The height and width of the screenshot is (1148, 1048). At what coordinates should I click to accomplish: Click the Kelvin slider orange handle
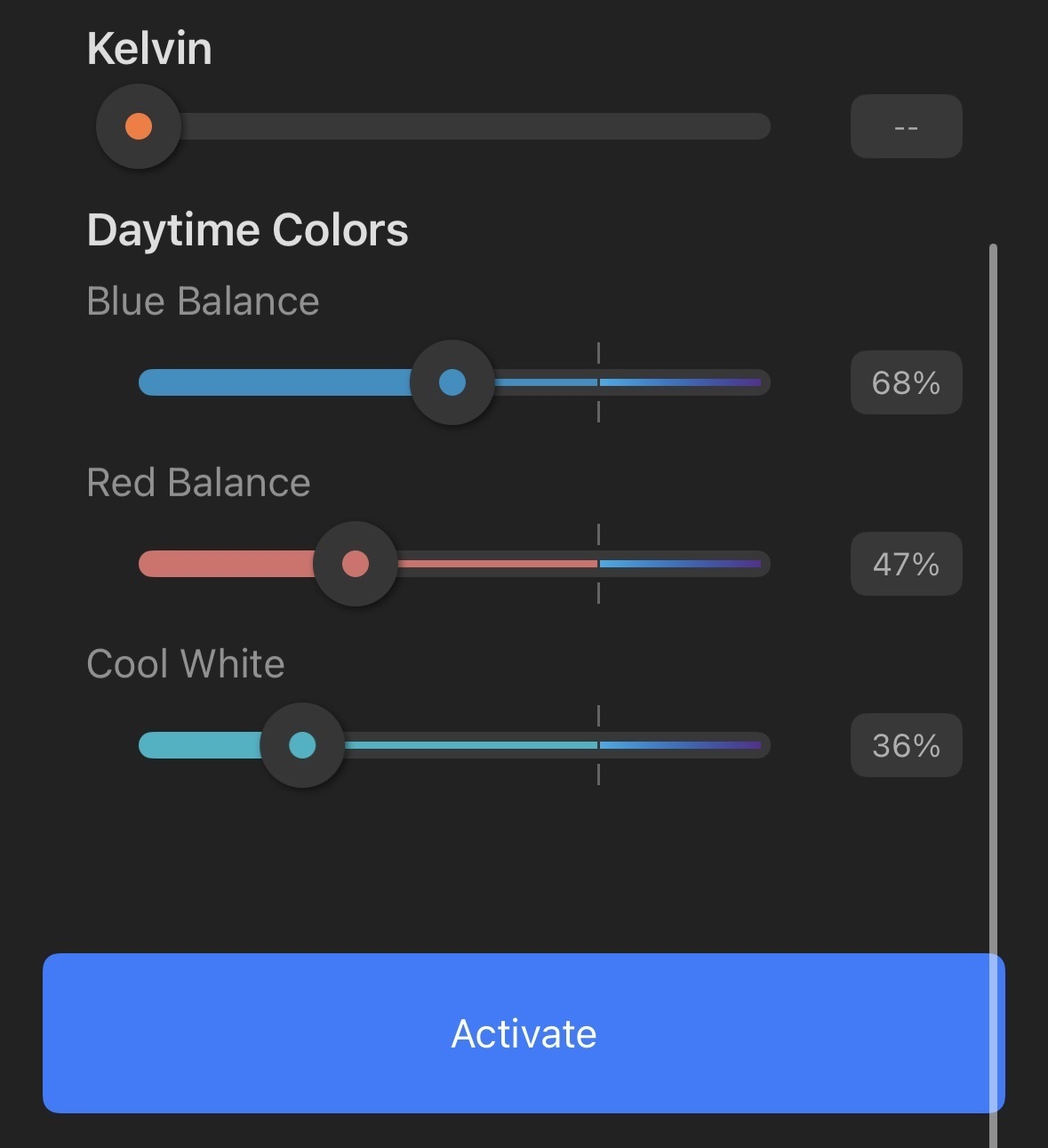pos(139,126)
